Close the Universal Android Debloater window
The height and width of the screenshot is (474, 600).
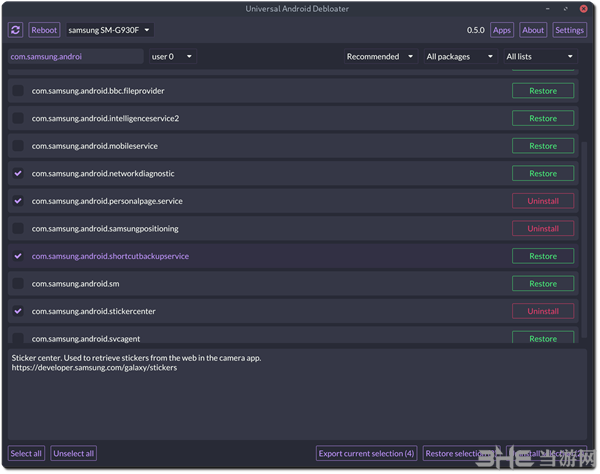(584, 8)
